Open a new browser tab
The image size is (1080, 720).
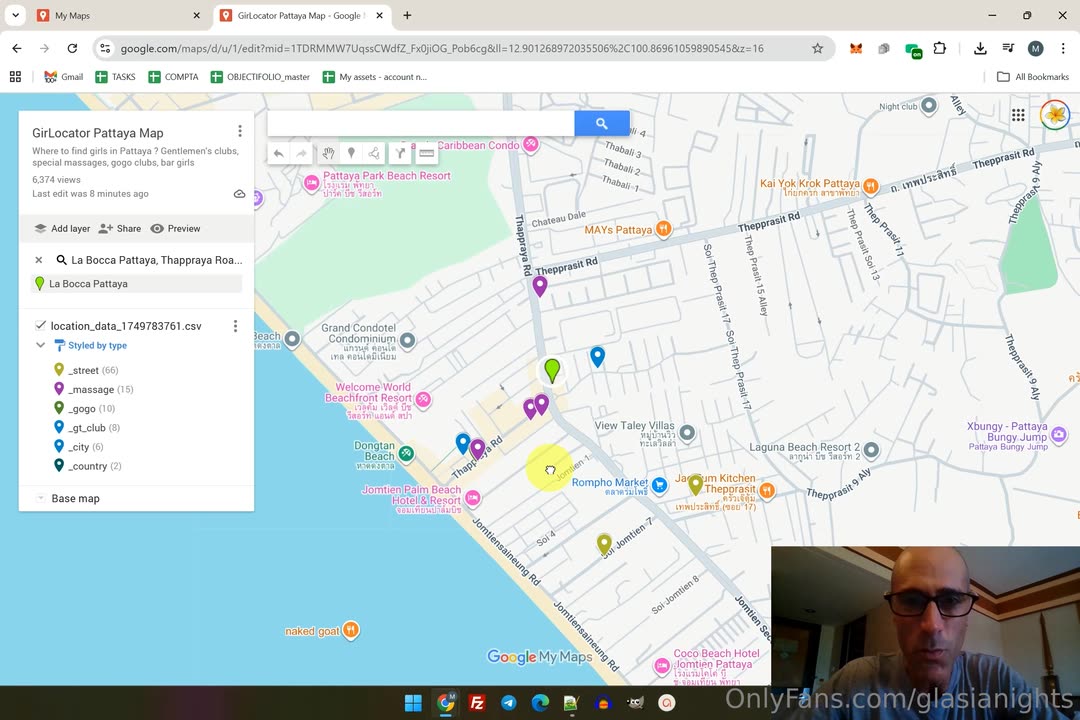click(407, 15)
